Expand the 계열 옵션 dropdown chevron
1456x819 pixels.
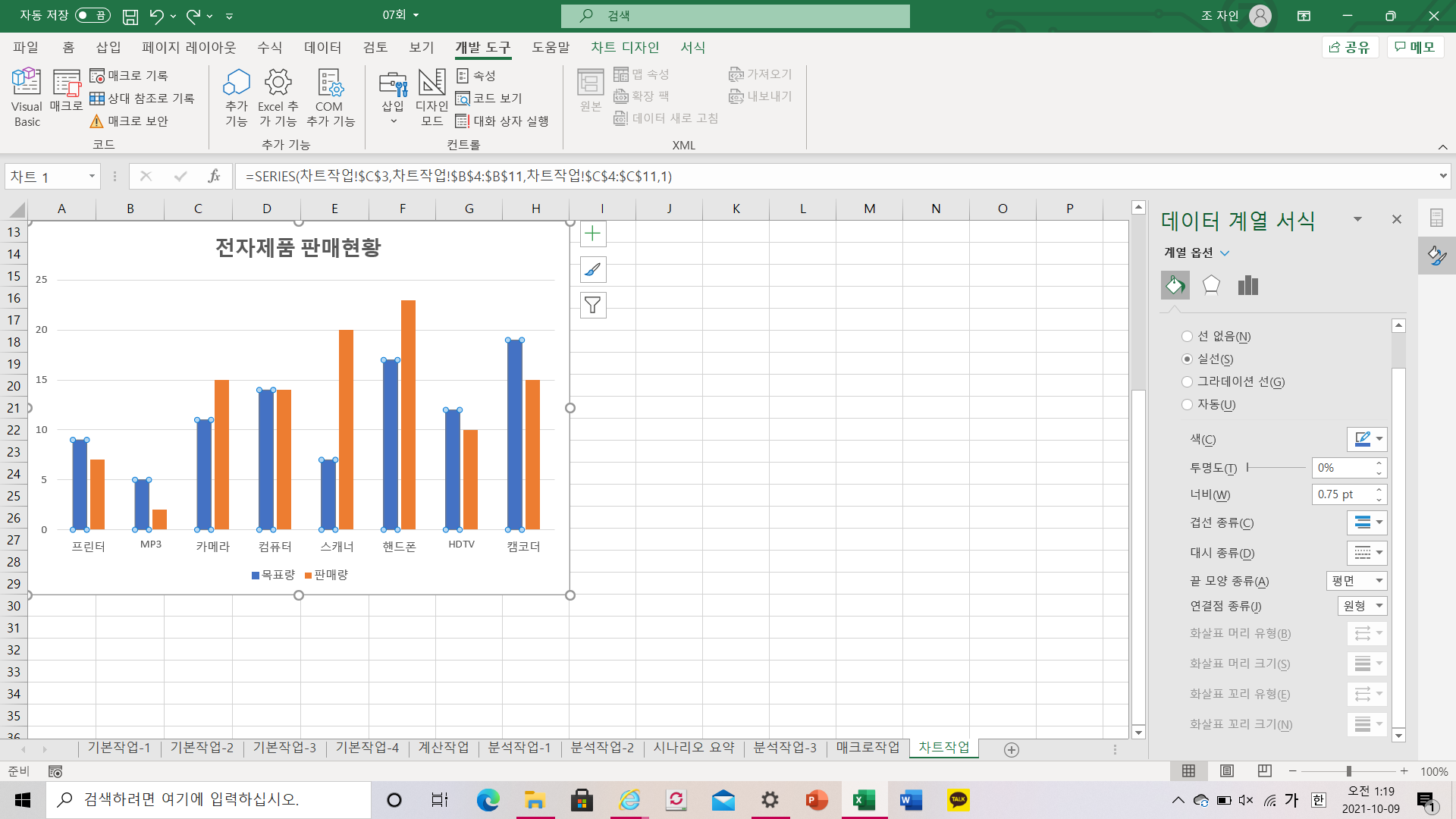[1225, 253]
